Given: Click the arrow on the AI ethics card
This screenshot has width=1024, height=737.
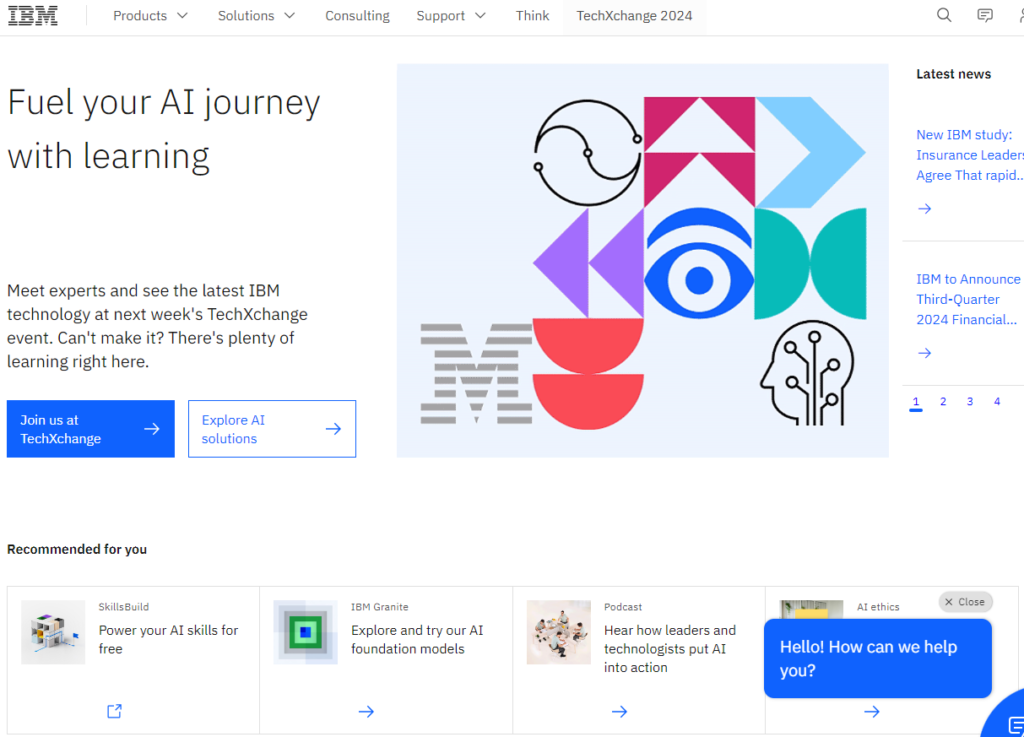Looking at the screenshot, I should 872,712.
